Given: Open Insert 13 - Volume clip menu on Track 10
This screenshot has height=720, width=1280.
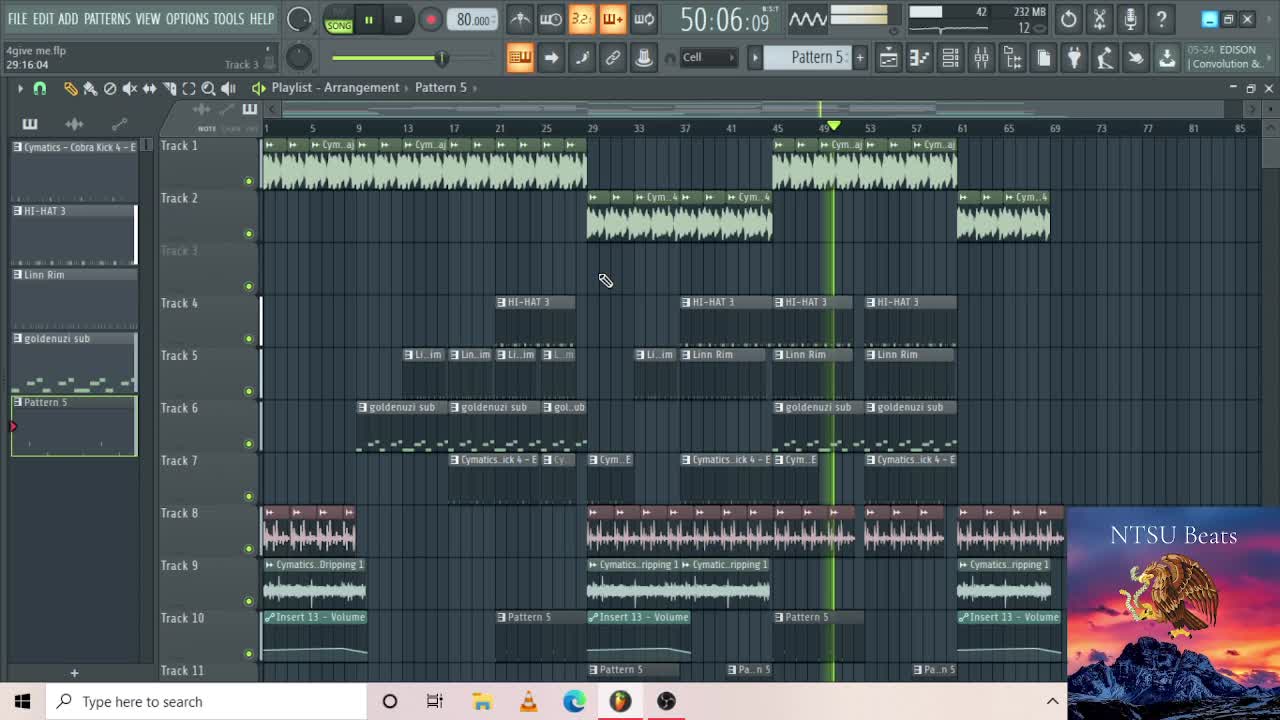Looking at the screenshot, I should tap(269, 617).
